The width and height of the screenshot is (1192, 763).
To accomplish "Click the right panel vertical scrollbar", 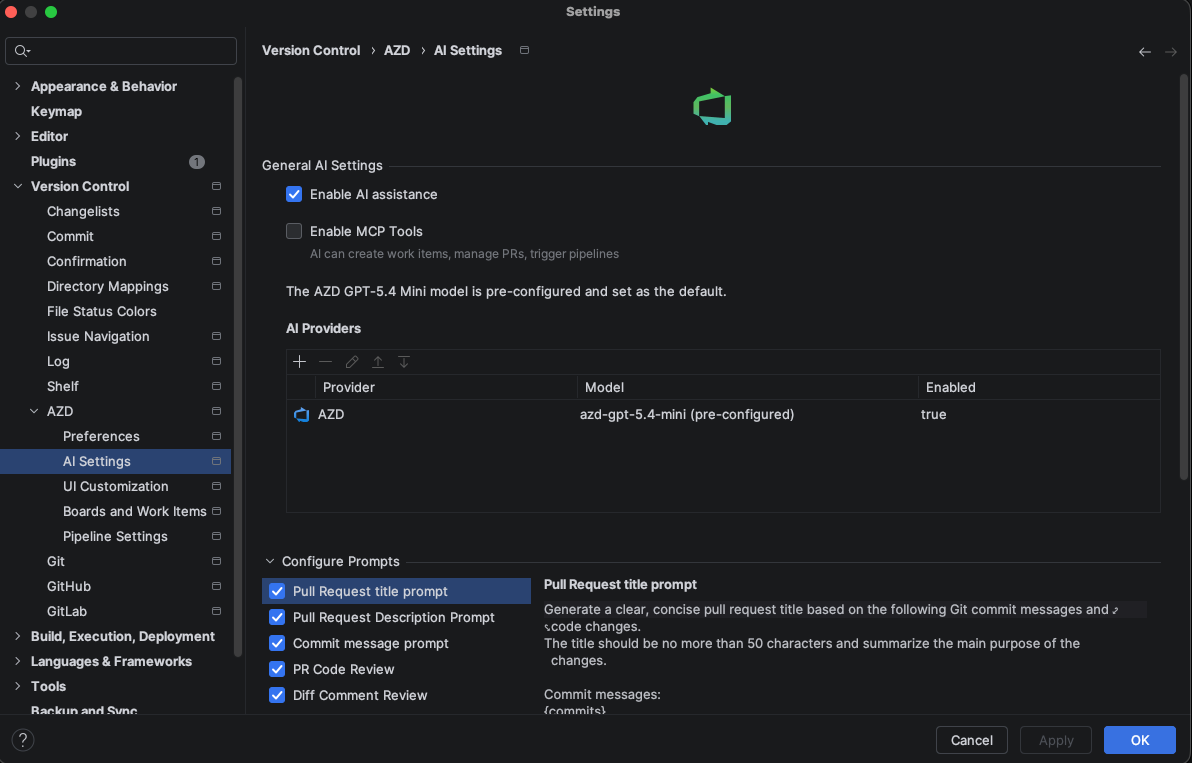I will coord(1183,277).
